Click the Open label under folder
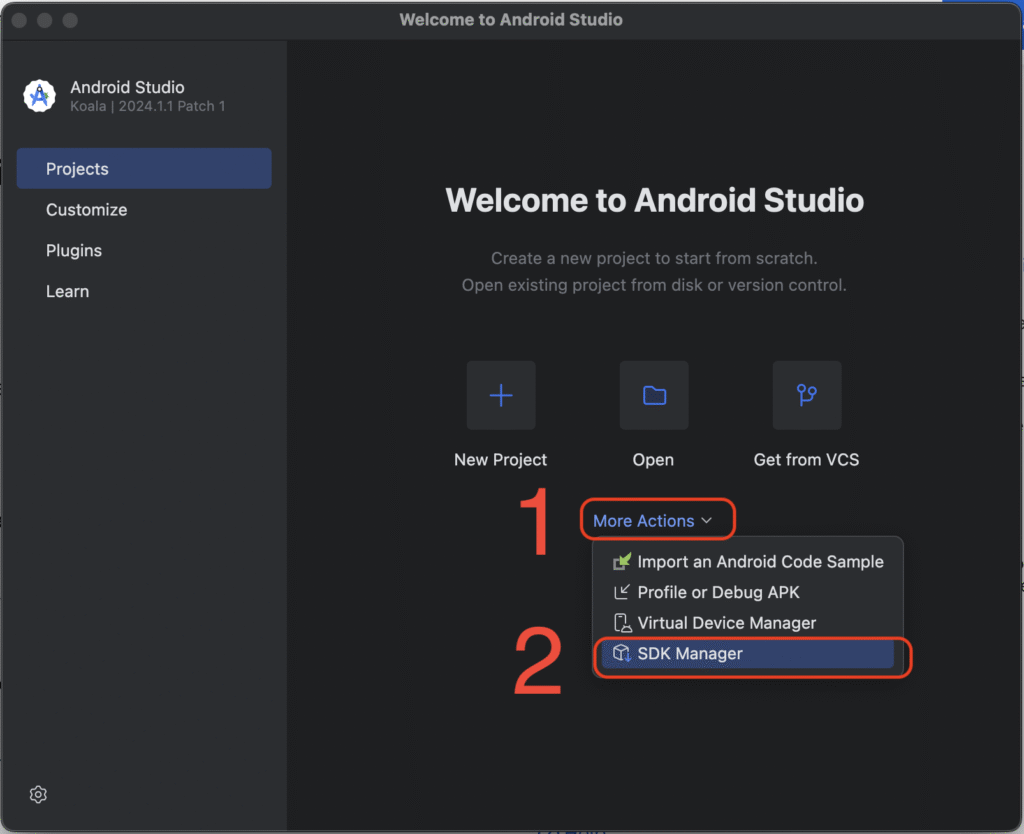1024x834 pixels. coord(653,460)
